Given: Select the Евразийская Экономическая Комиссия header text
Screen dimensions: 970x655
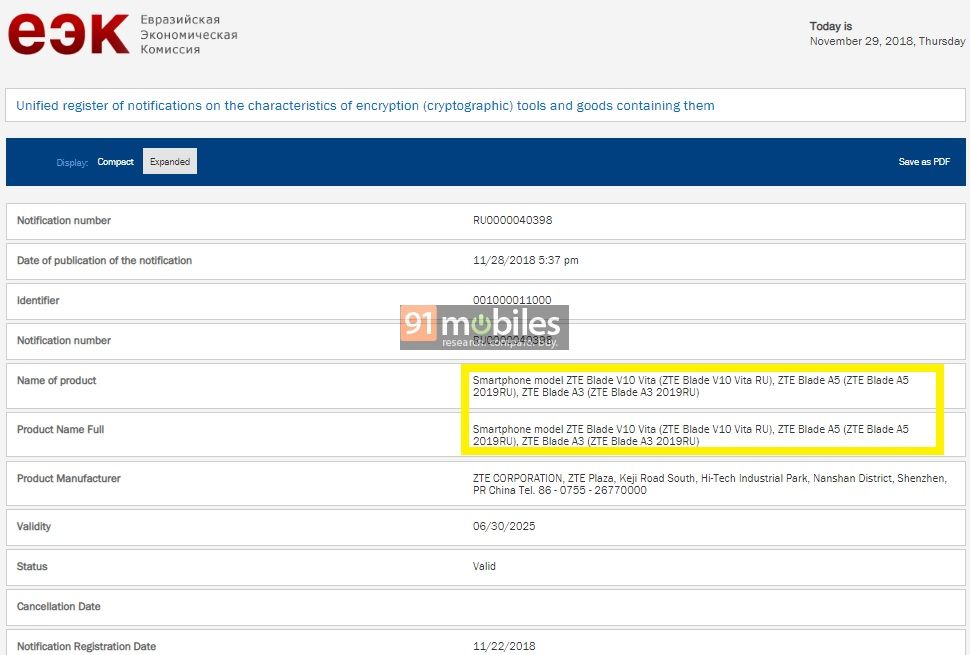Looking at the screenshot, I should point(189,35).
